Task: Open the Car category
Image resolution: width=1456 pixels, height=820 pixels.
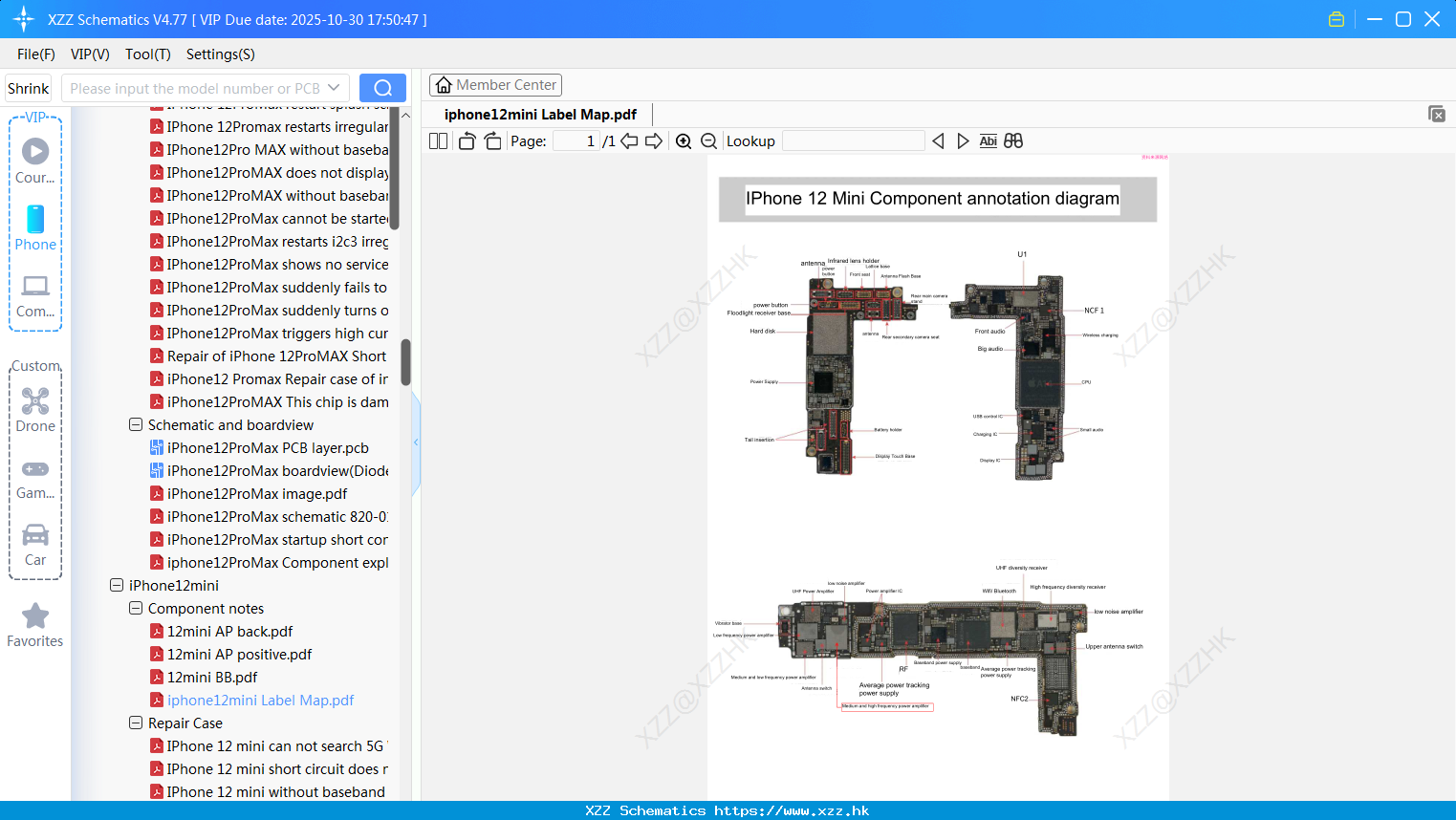Action: click(35, 545)
